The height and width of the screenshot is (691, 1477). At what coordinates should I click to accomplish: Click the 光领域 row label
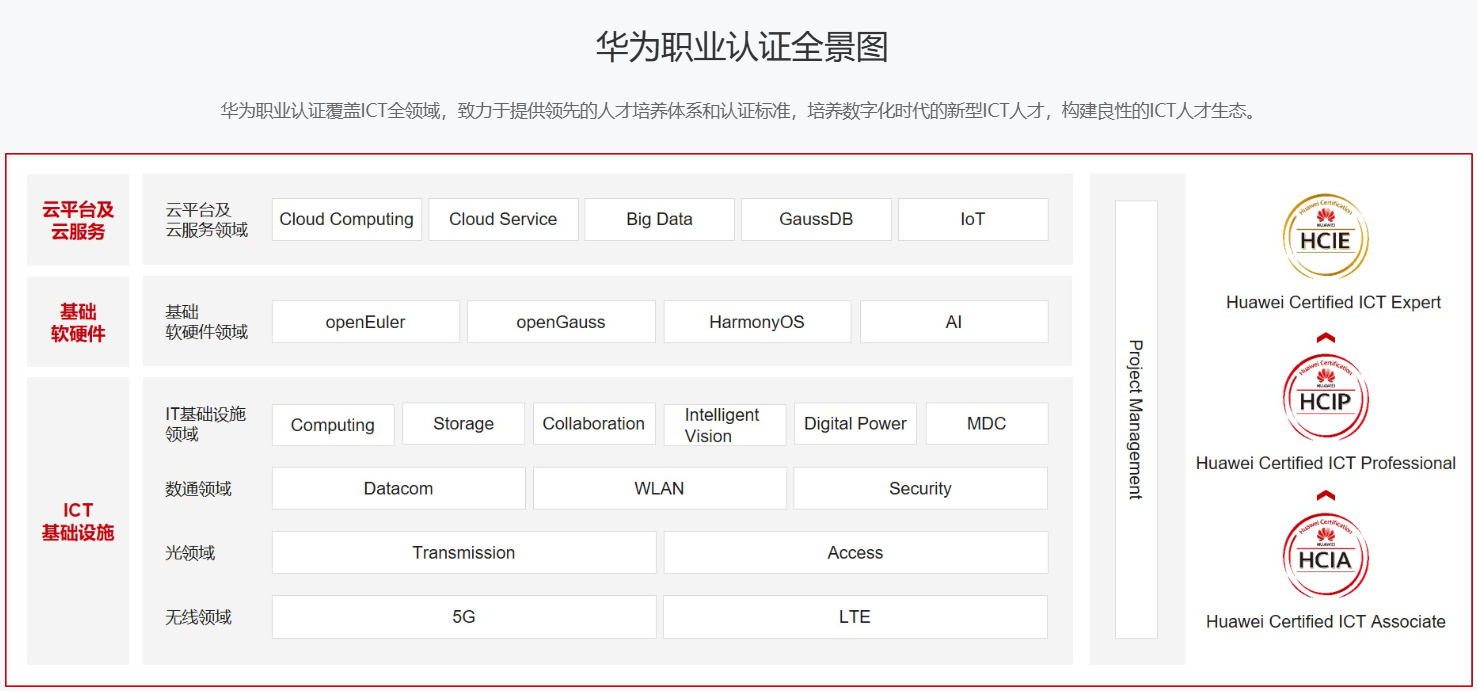pos(190,553)
